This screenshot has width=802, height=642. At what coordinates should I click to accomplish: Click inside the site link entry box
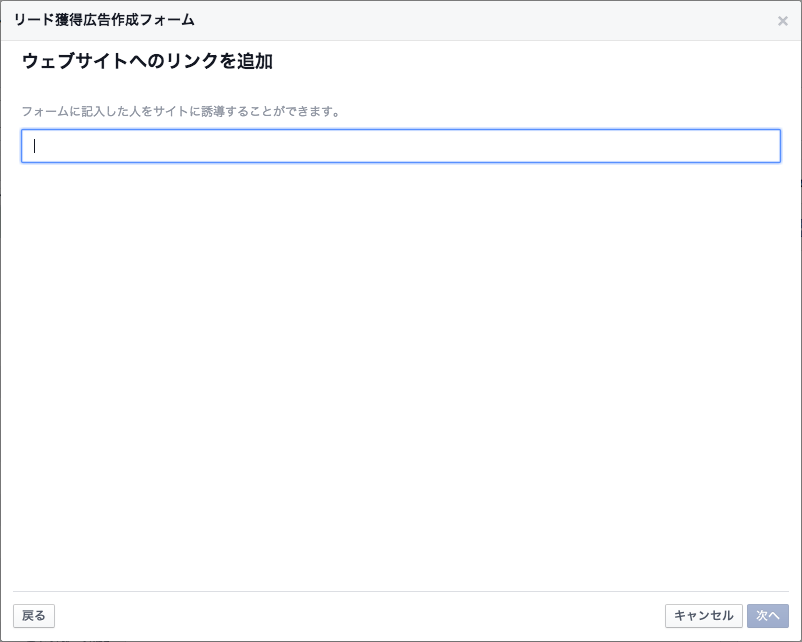(401, 146)
